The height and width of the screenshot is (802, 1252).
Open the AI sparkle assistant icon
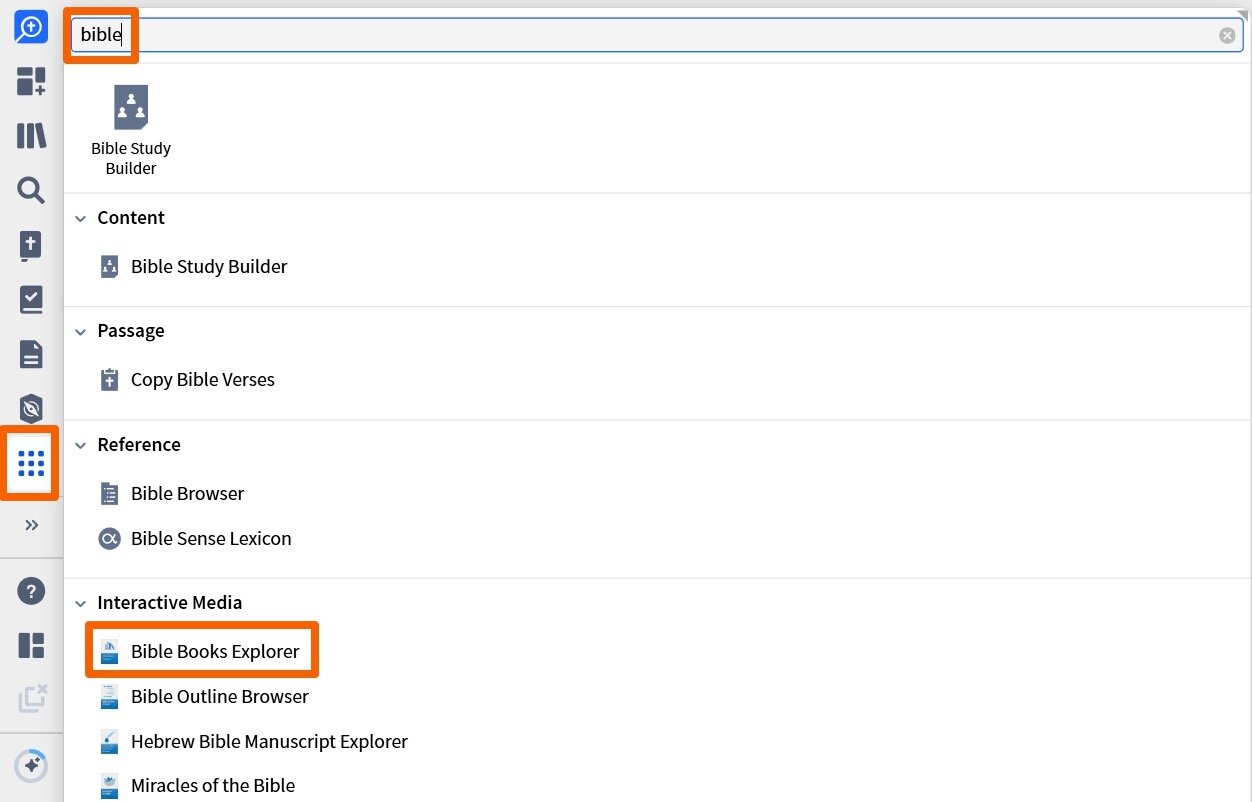pos(31,767)
